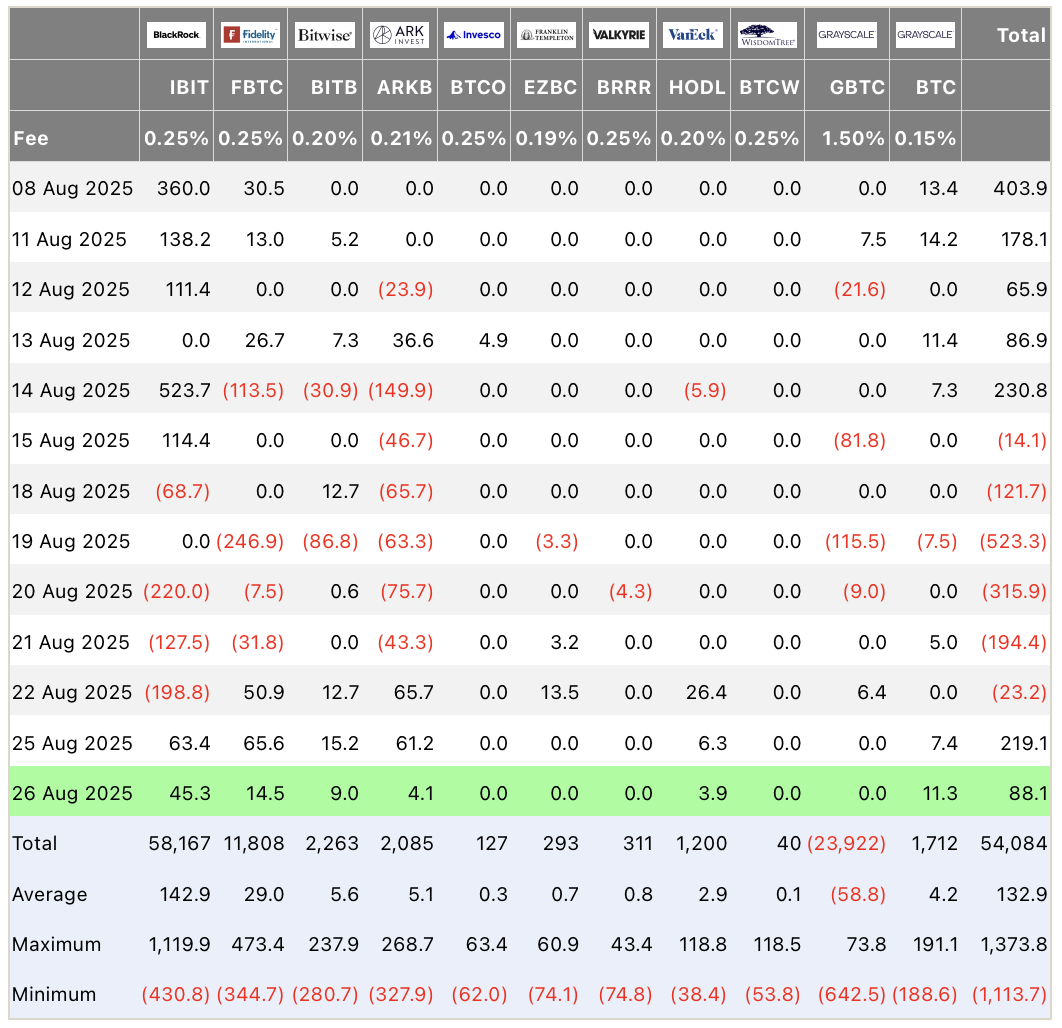Select the VanEck logo
This screenshot has height=1028, width=1062.
tap(693, 35)
